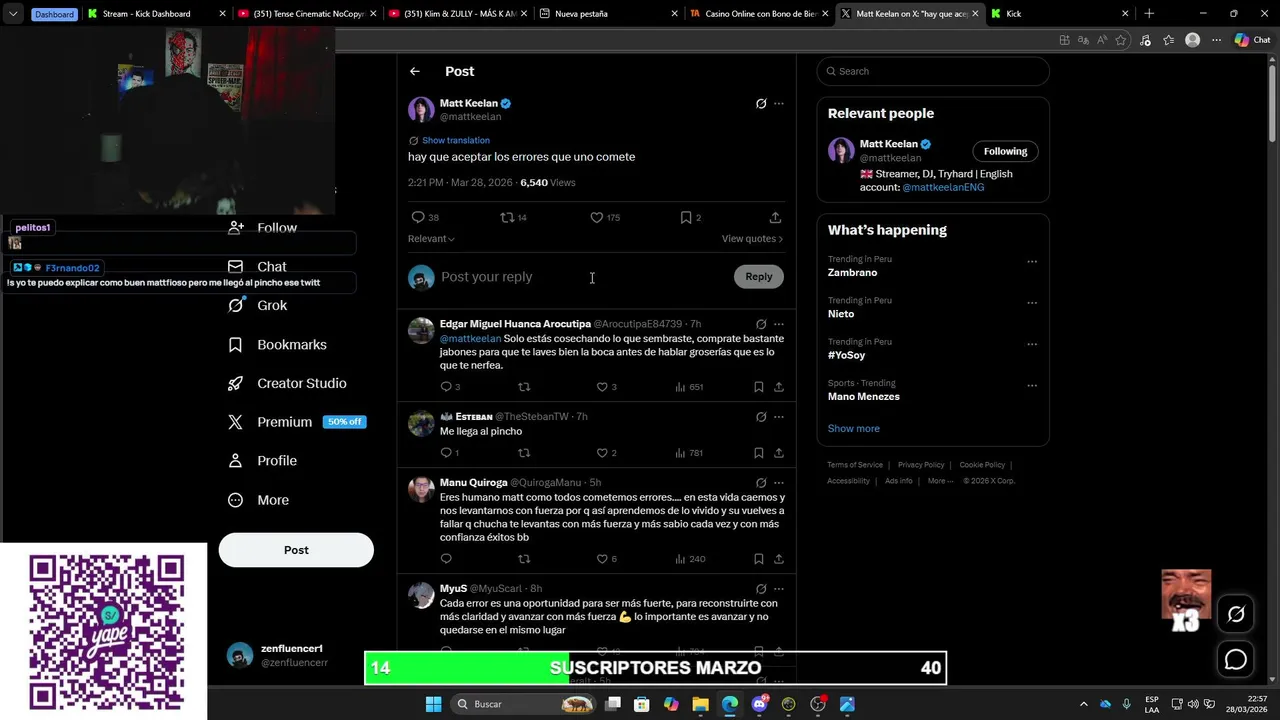Open Windows Start menu
1280x720 pixels.
(433, 704)
